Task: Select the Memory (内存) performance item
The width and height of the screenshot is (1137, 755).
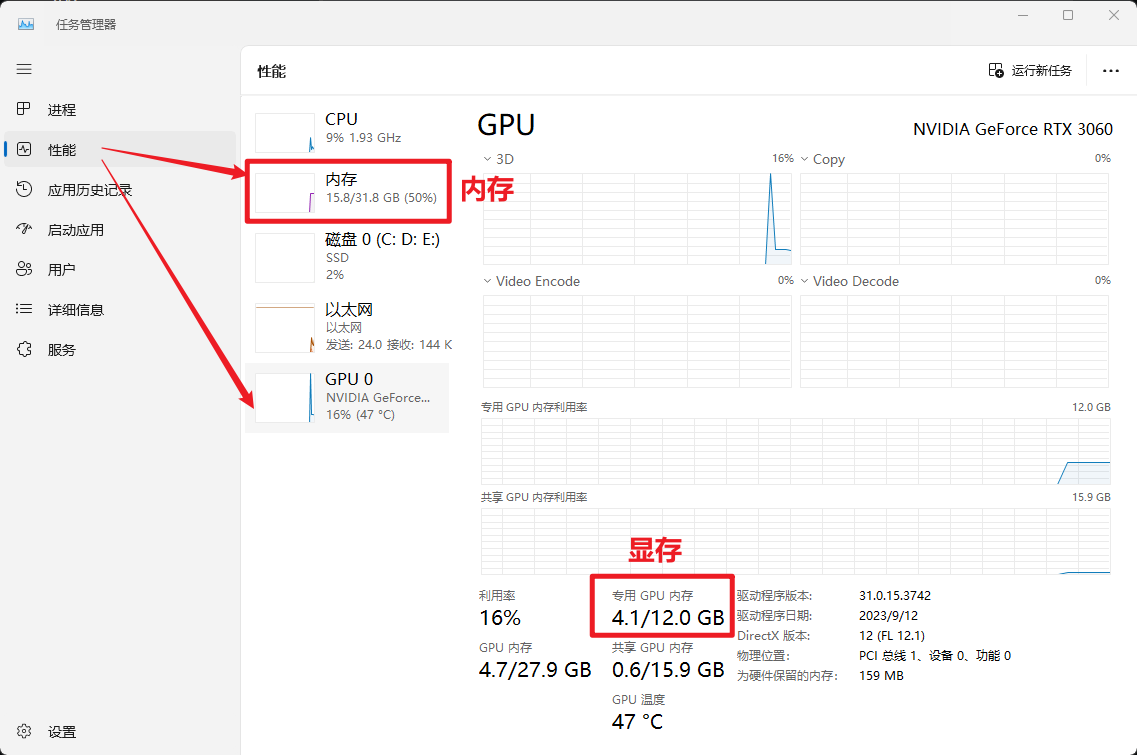Action: pos(347,190)
